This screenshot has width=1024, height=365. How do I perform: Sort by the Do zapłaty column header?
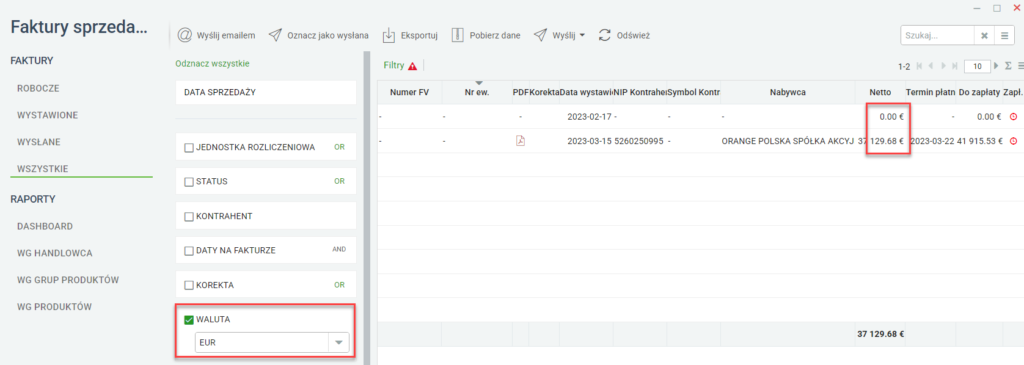(x=979, y=93)
